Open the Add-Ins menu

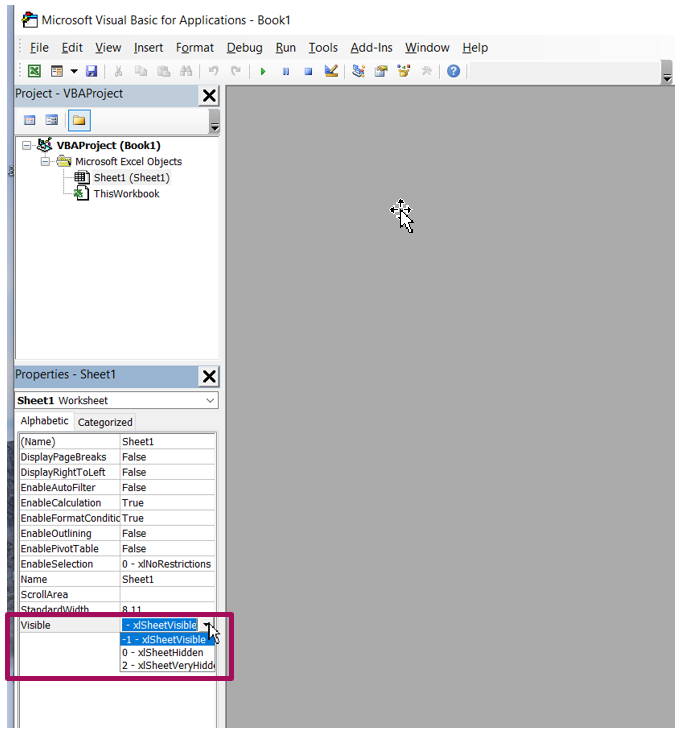point(371,48)
